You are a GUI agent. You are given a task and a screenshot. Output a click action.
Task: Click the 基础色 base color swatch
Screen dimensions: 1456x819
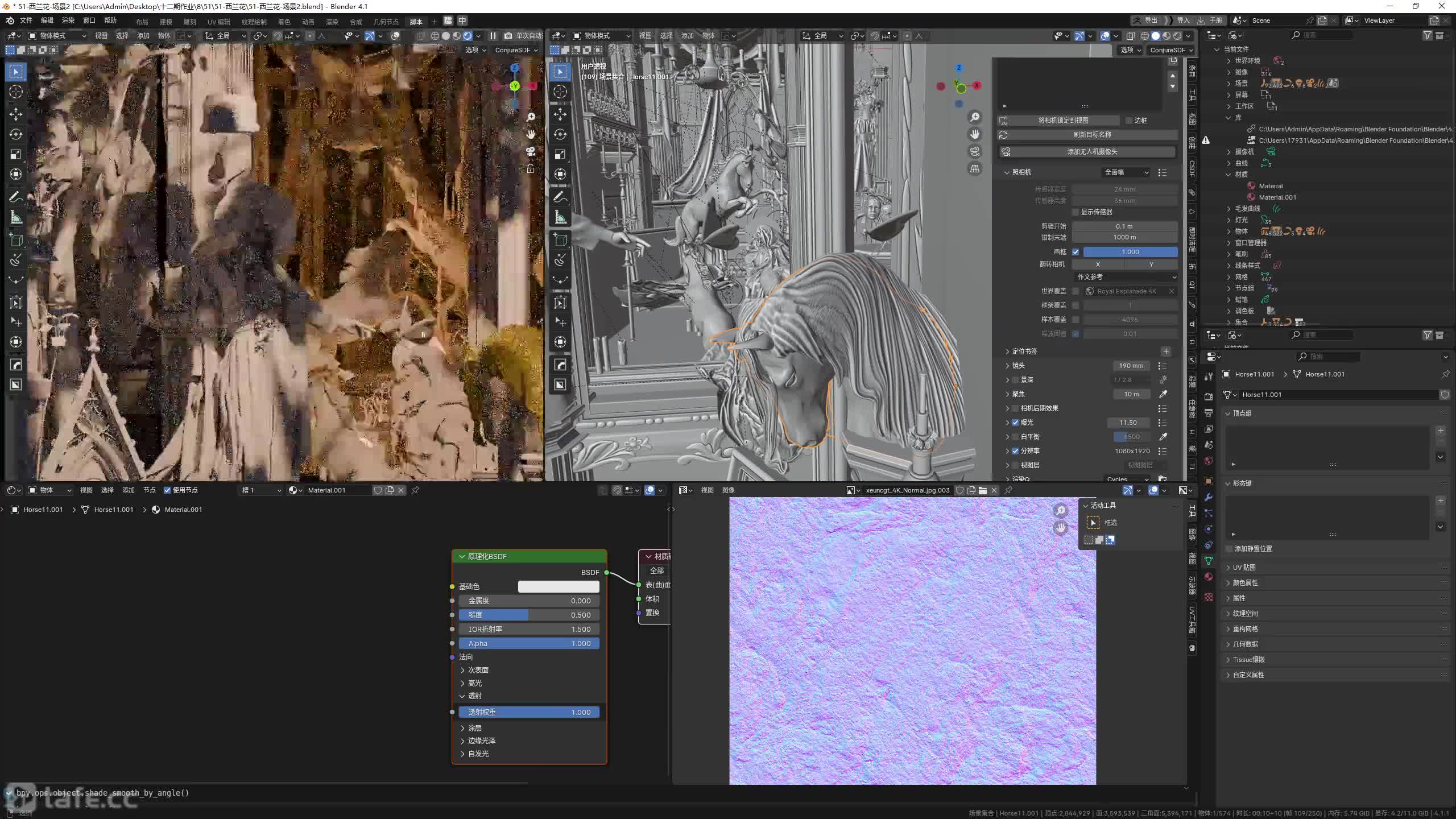click(x=558, y=586)
